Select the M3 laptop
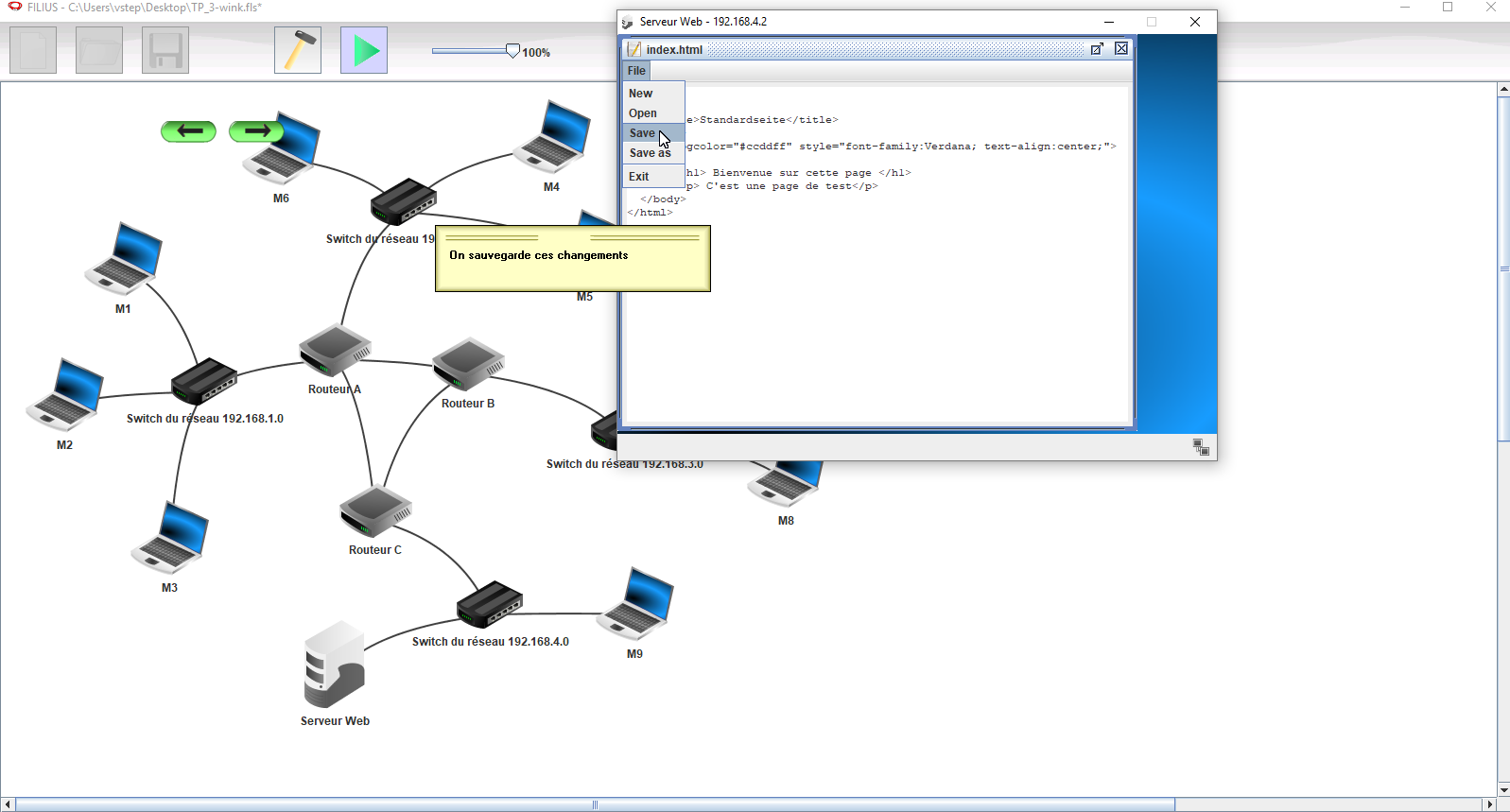Viewport: 1510px width, 812px height. point(170,538)
